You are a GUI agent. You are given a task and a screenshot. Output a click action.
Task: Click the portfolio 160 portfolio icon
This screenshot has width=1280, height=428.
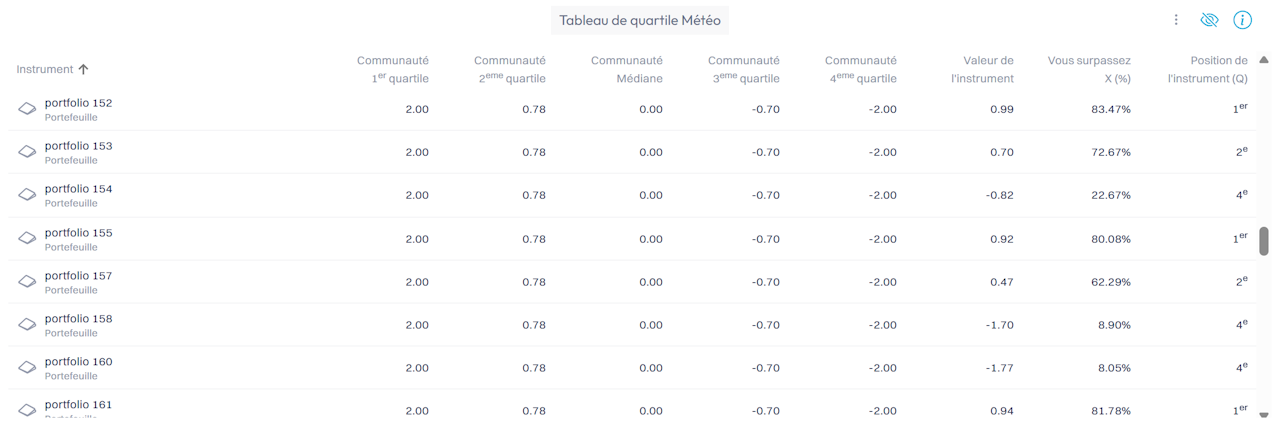pyautogui.click(x=27, y=368)
